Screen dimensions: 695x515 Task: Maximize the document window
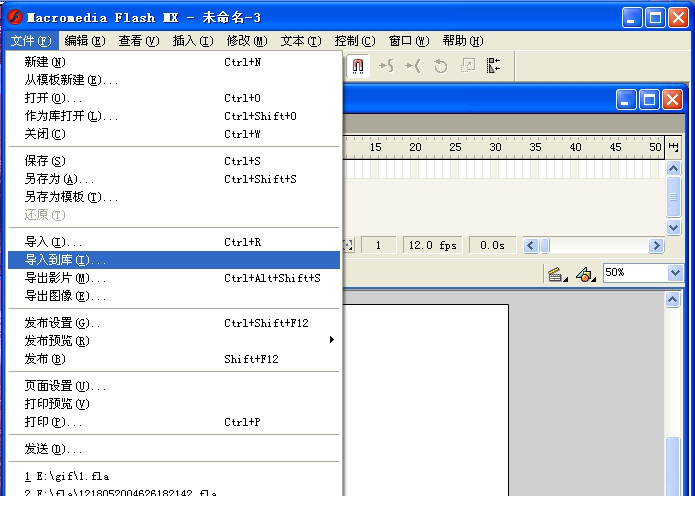[649, 100]
